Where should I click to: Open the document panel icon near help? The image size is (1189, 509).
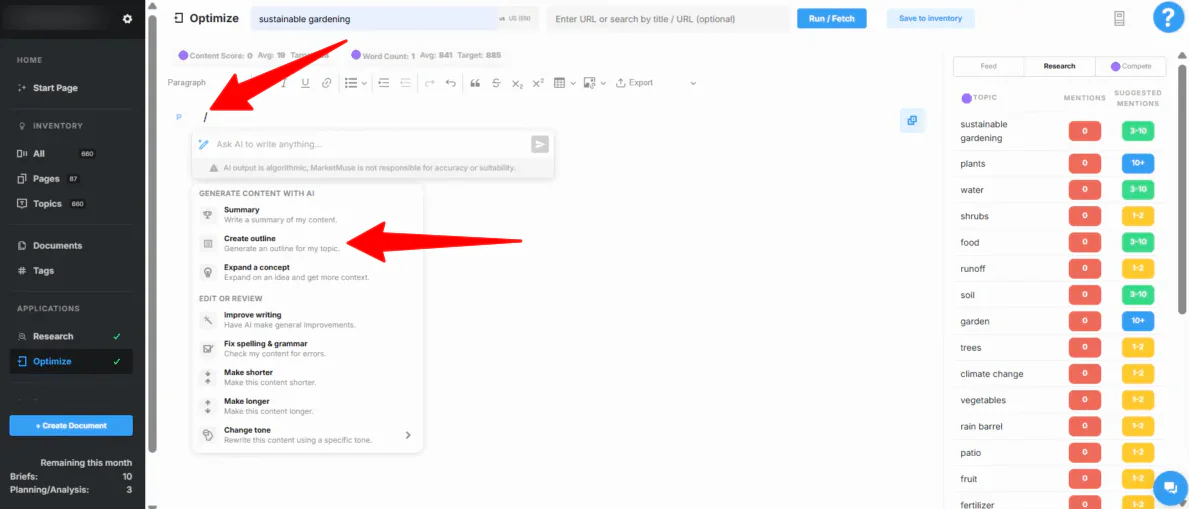point(1118,19)
